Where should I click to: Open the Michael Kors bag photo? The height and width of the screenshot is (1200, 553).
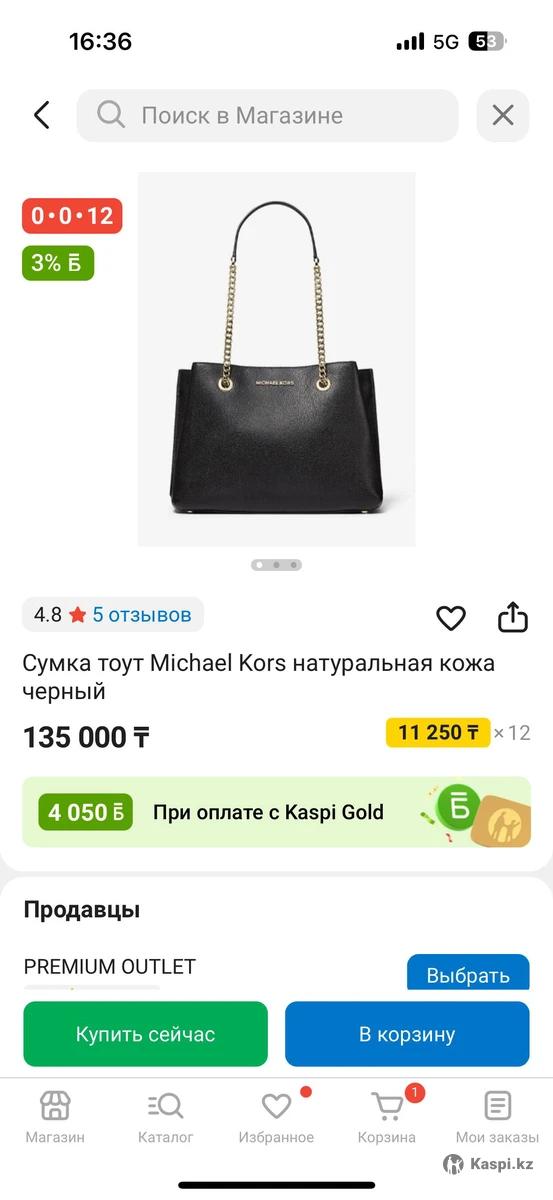pyautogui.click(x=276, y=359)
